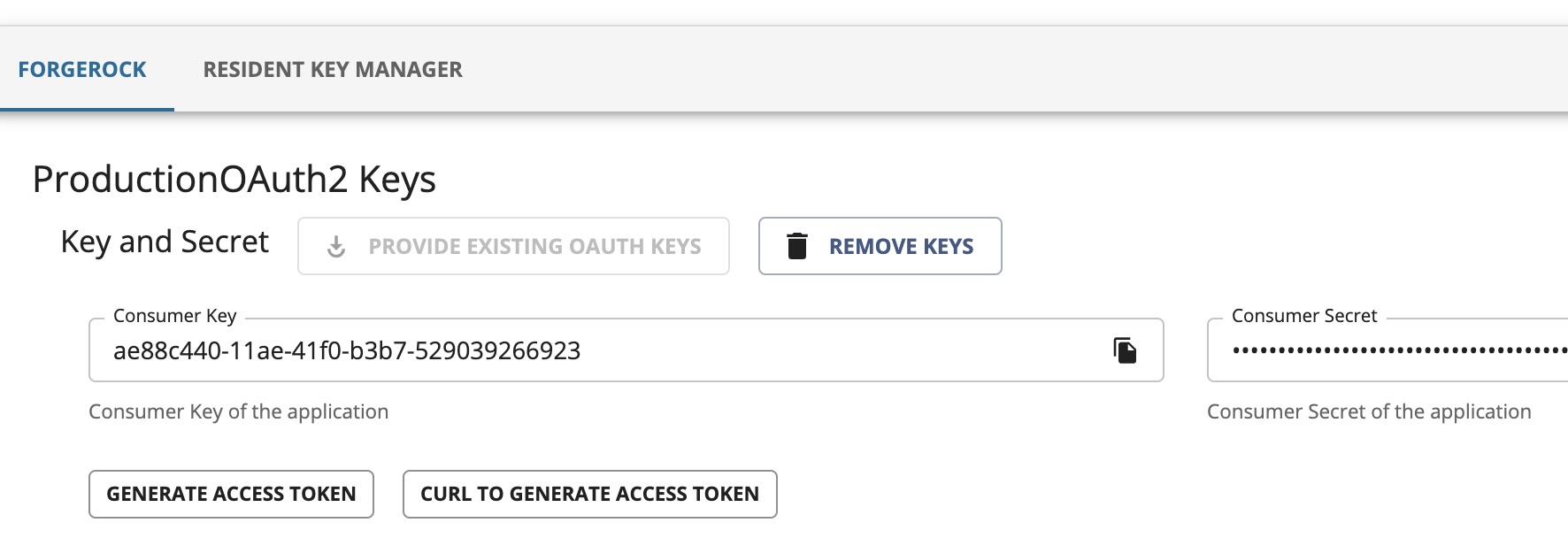Click the trash can icon
Screen dimensions: 1568x538
(x=797, y=246)
